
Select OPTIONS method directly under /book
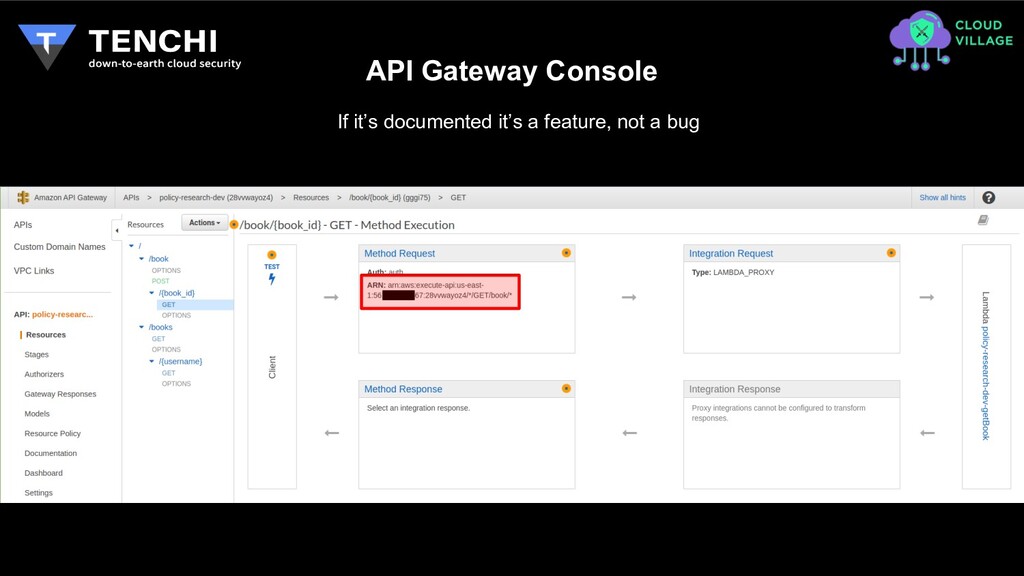click(166, 270)
